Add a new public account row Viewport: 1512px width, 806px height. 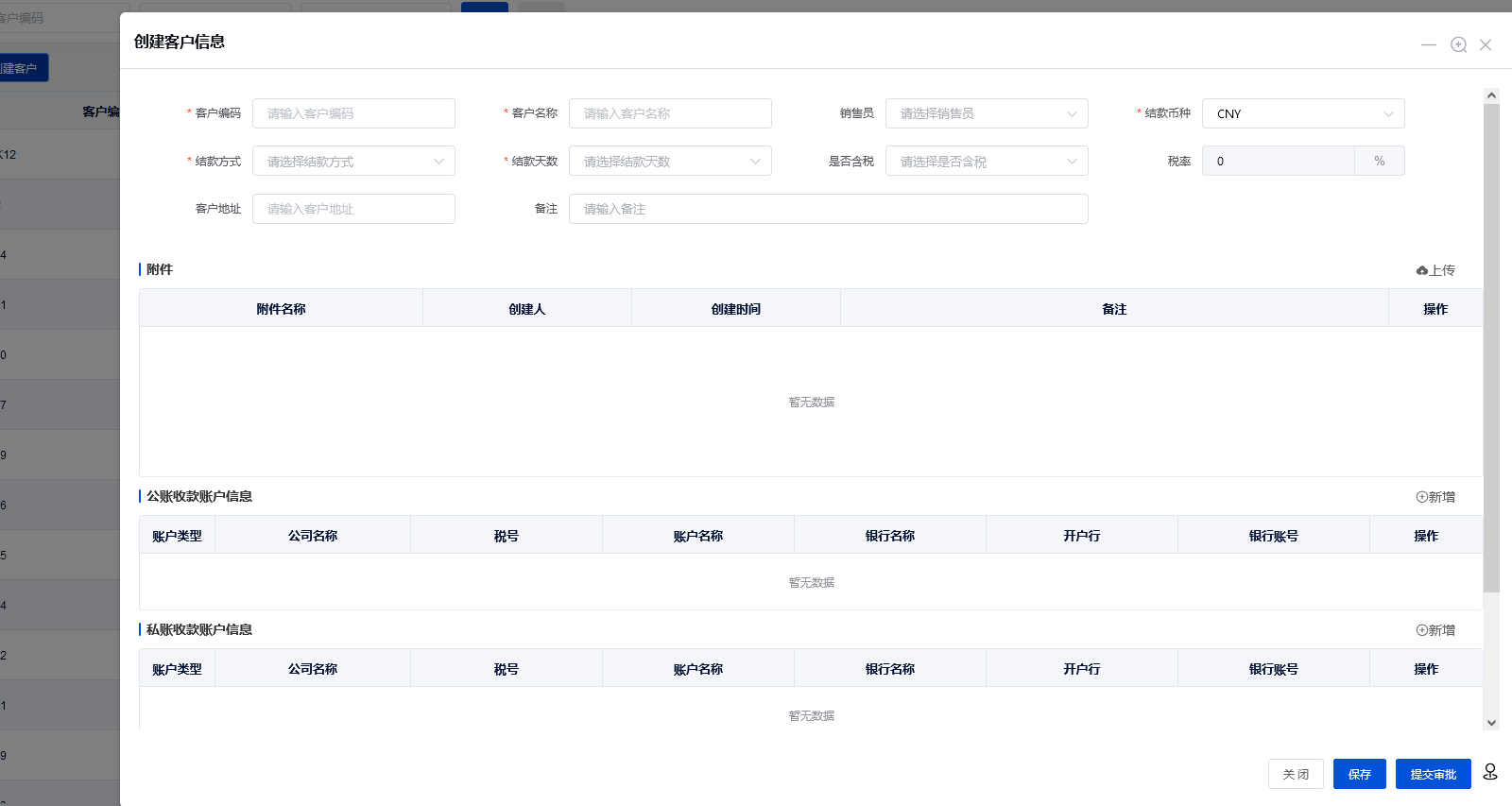1435,497
